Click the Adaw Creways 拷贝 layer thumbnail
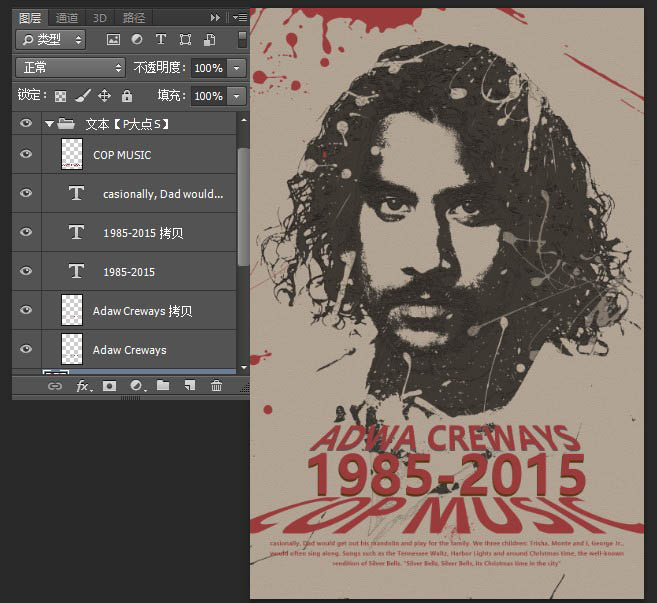The image size is (657, 603). pos(71,311)
